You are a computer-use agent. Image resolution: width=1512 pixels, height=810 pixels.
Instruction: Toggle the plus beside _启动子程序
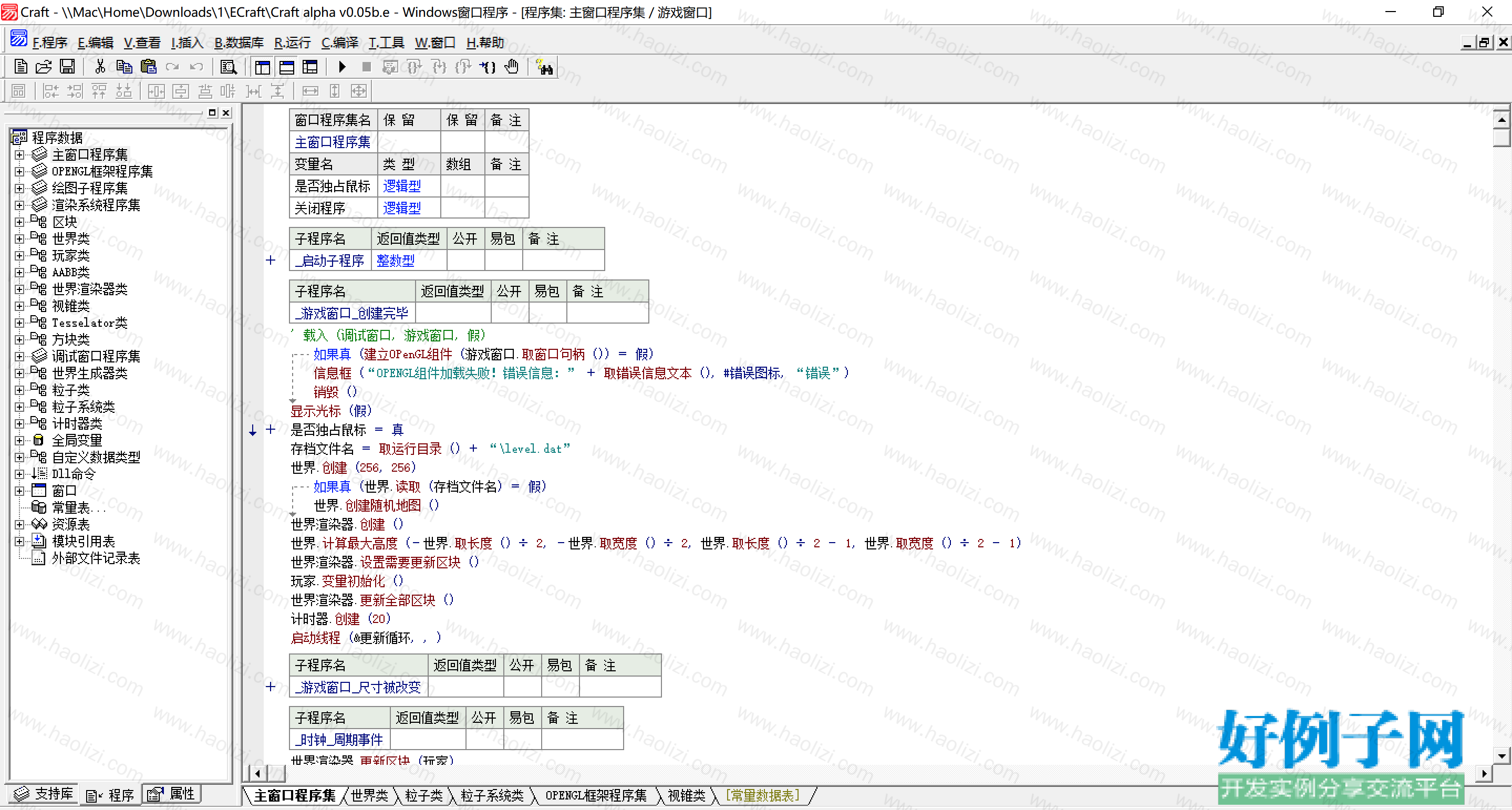tap(271, 260)
